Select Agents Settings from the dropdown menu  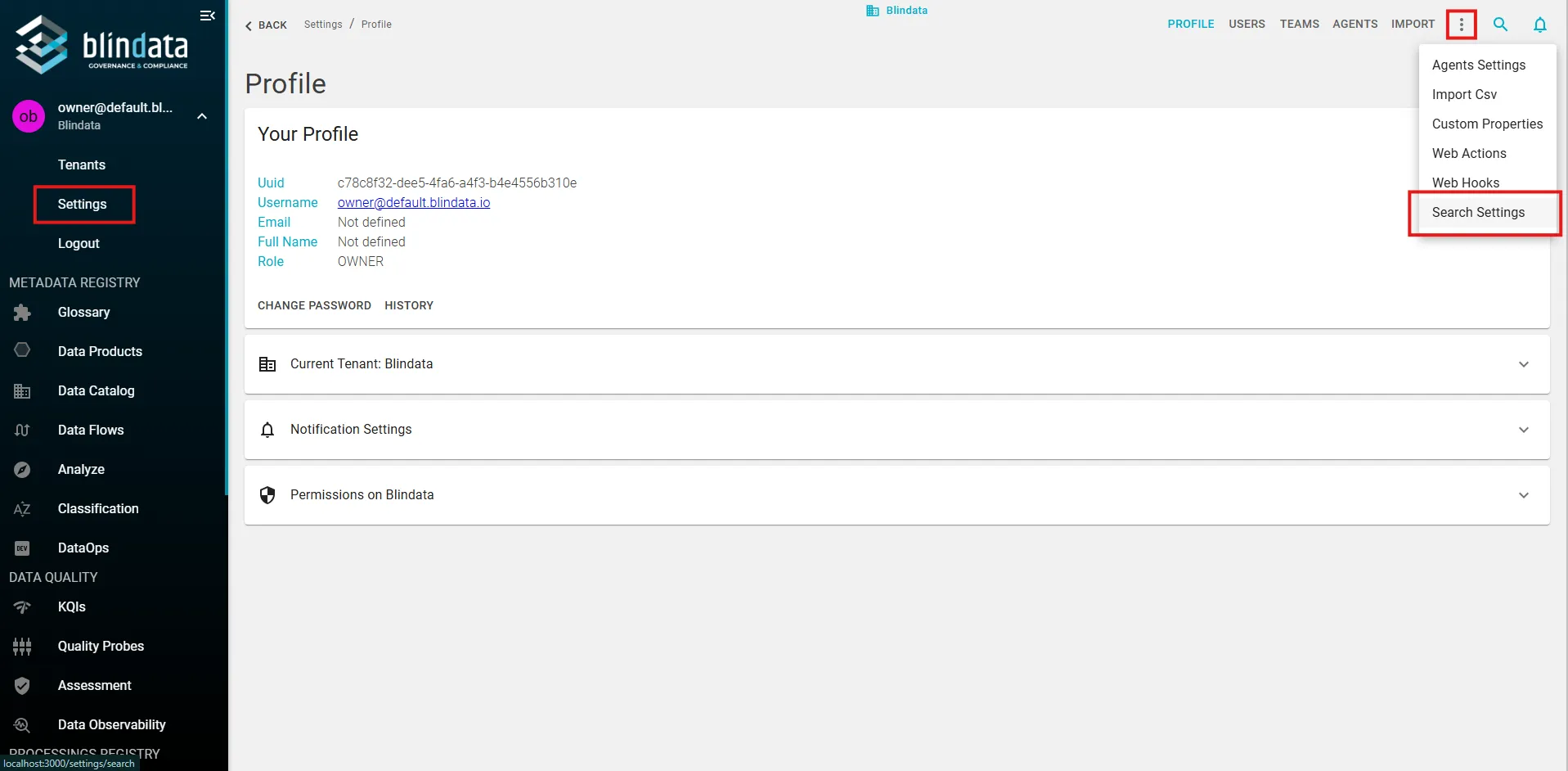1487,65
